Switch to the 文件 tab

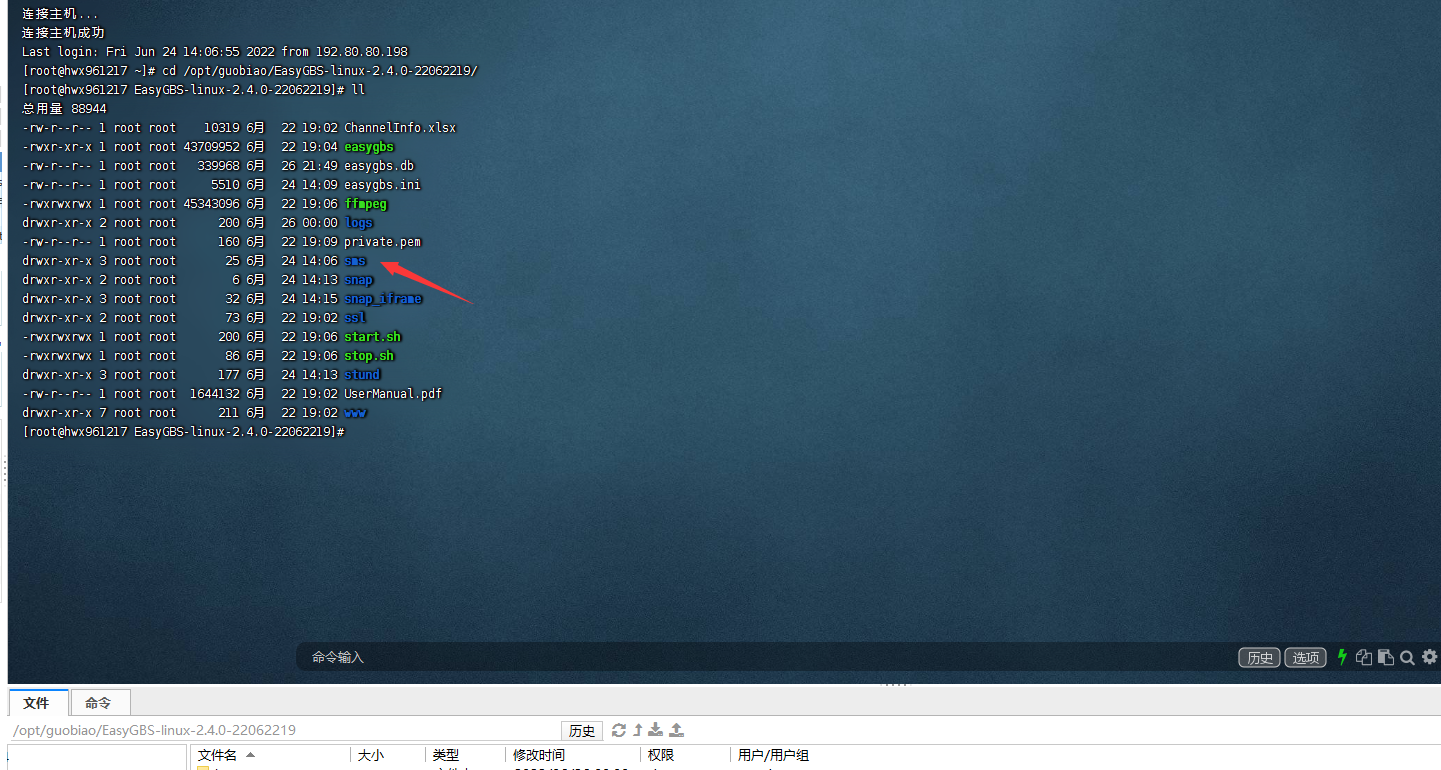(37, 703)
